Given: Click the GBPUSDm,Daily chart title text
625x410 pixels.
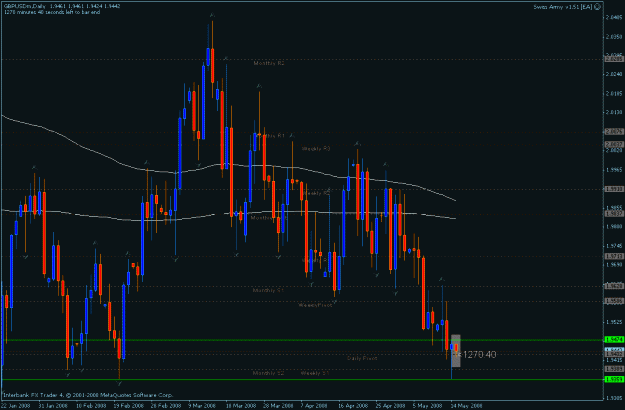Looking at the screenshot, I should (x=25, y=6).
